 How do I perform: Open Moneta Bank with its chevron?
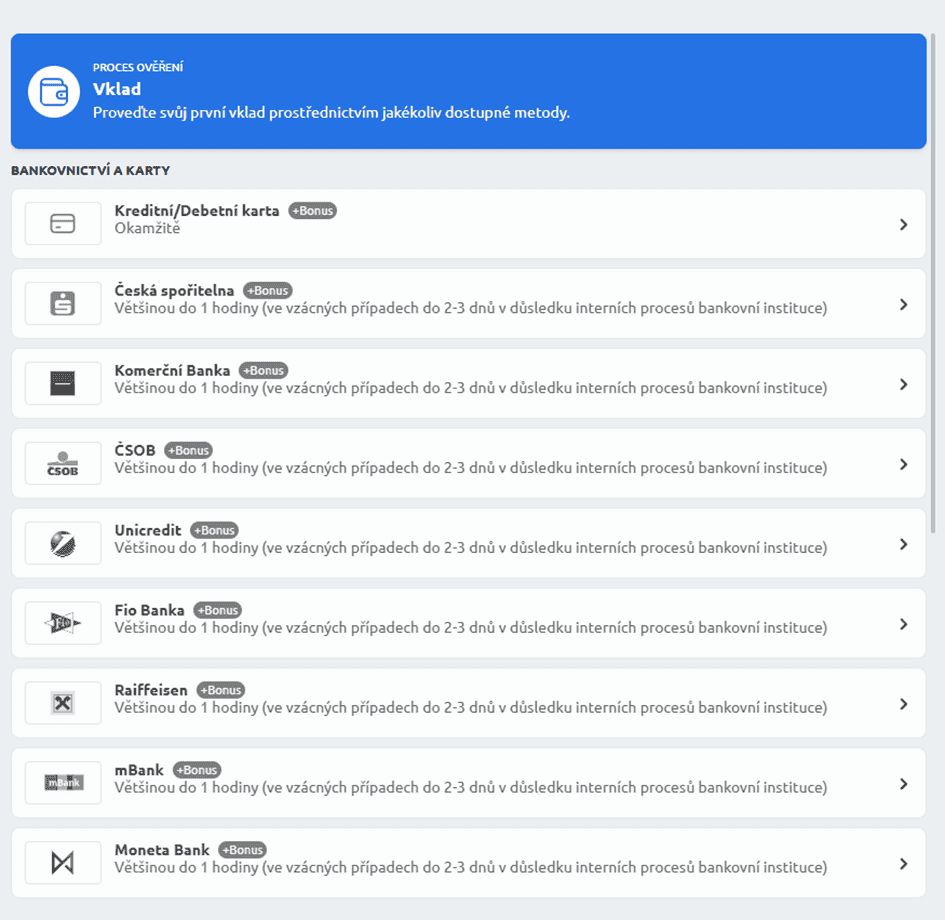coord(903,864)
